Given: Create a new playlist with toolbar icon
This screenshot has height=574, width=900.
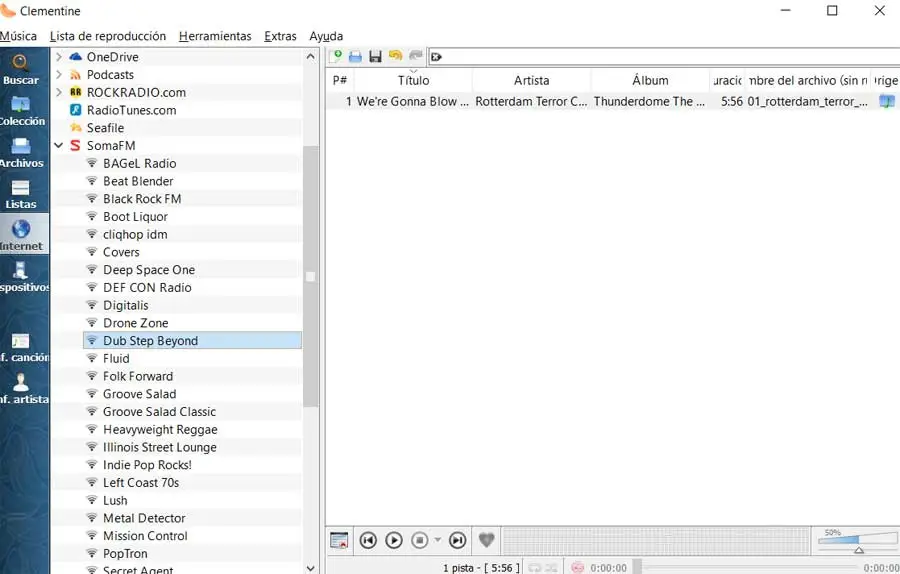Looking at the screenshot, I should (336, 56).
